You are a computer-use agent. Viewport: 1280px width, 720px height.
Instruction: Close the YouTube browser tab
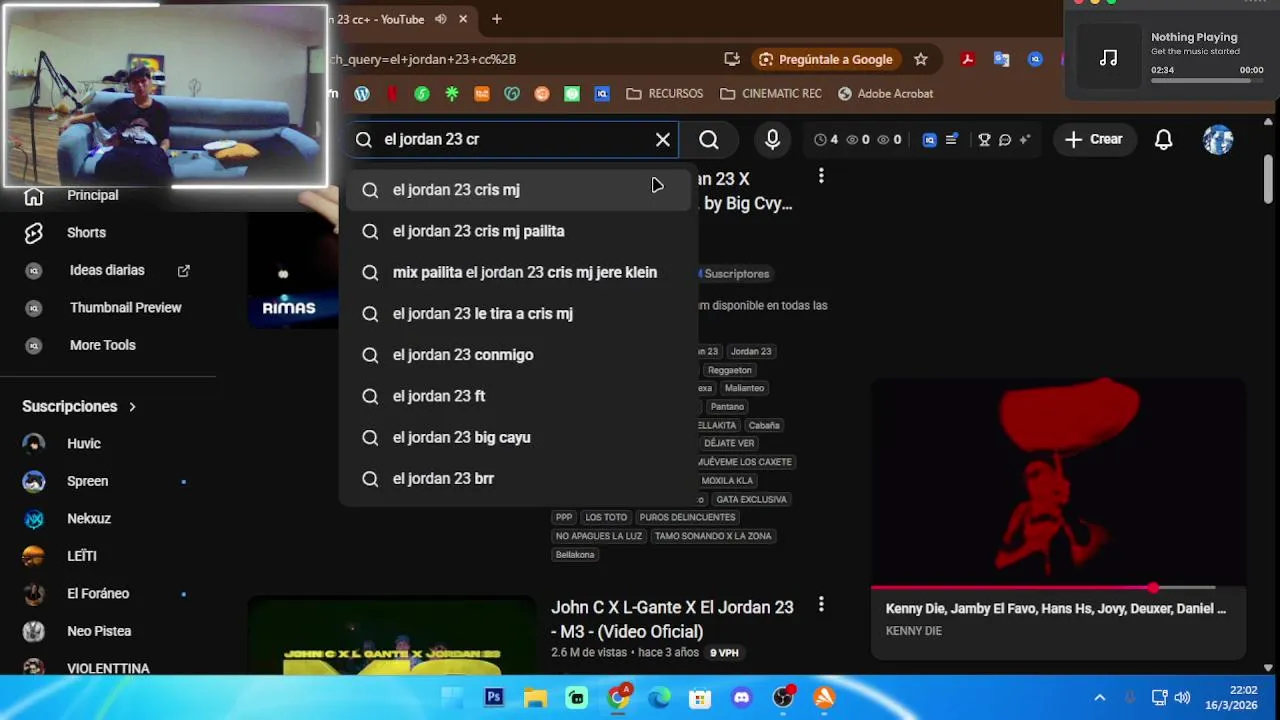463,19
